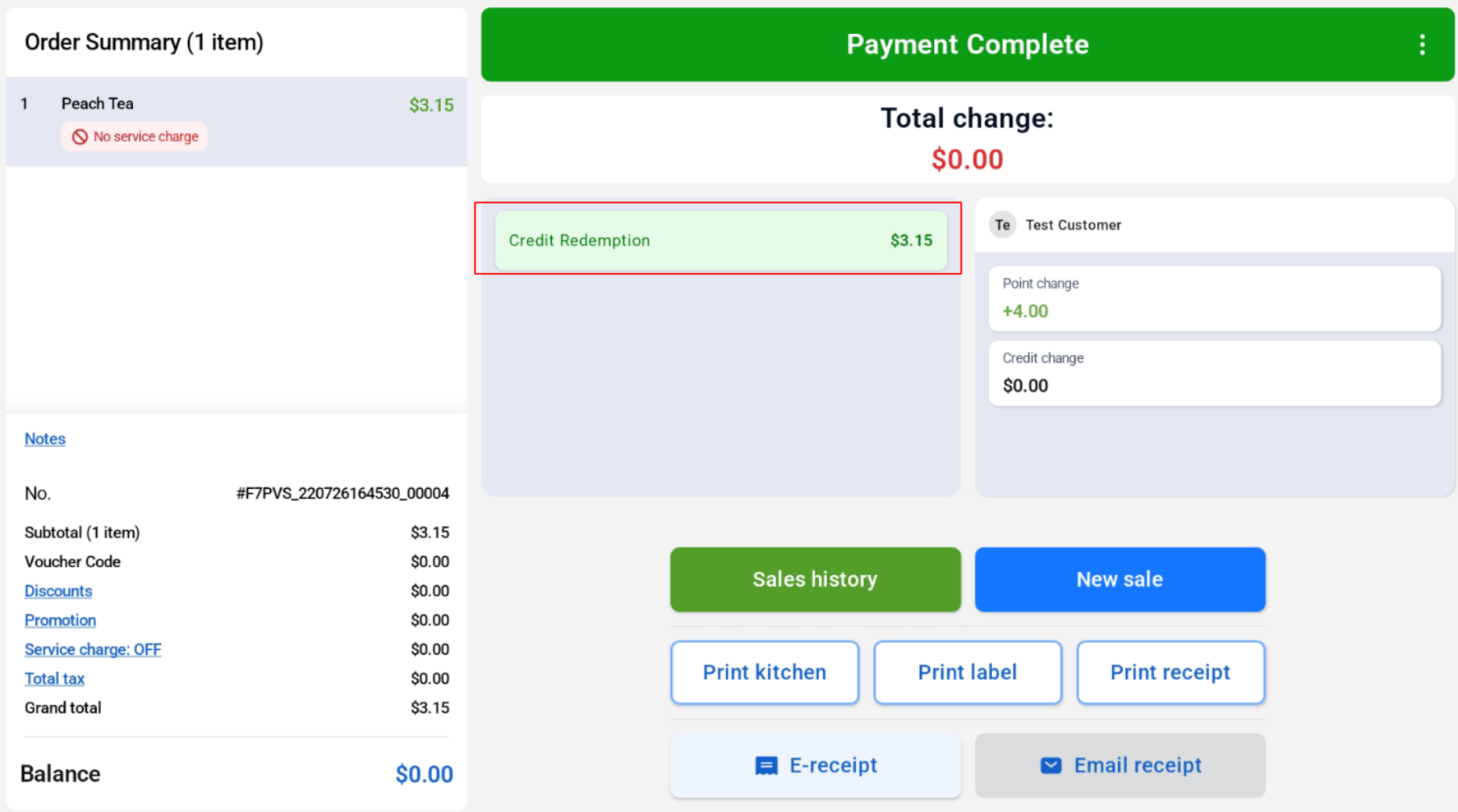This screenshot has height=812, width=1458.
Task: Open the Discounts link
Action: pyautogui.click(x=58, y=591)
